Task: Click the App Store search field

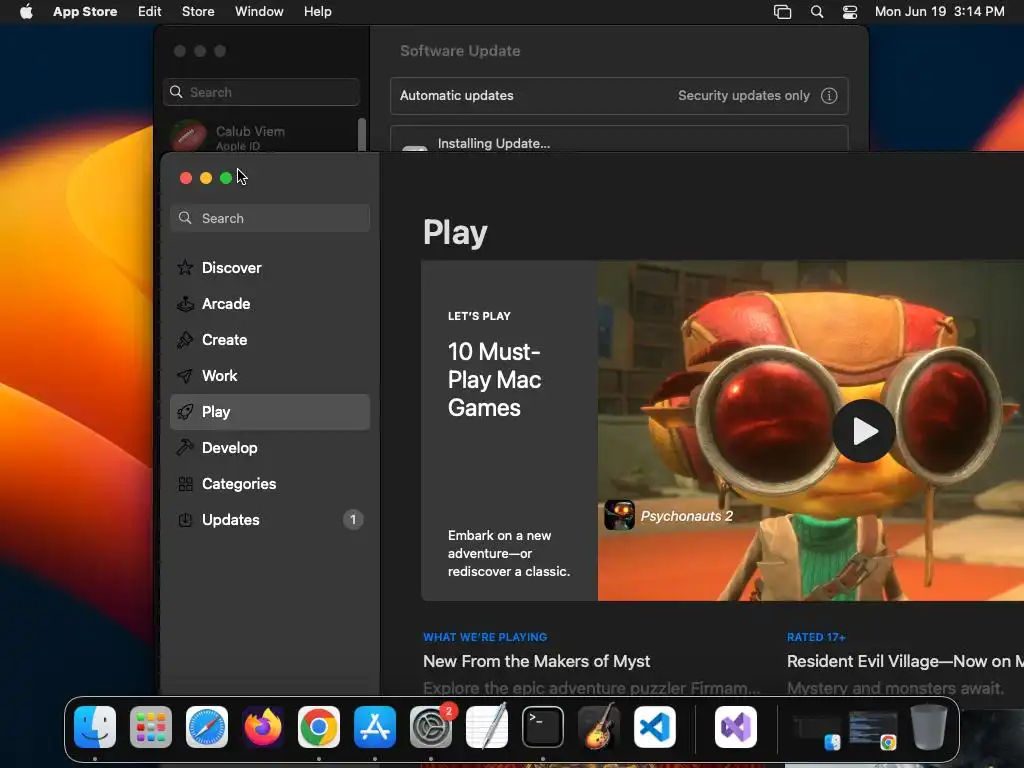Action: click(270, 218)
